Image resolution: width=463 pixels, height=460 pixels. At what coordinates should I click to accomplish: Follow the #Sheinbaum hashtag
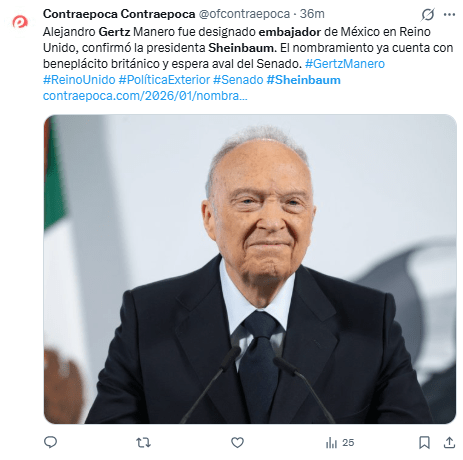tap(304, 80)
